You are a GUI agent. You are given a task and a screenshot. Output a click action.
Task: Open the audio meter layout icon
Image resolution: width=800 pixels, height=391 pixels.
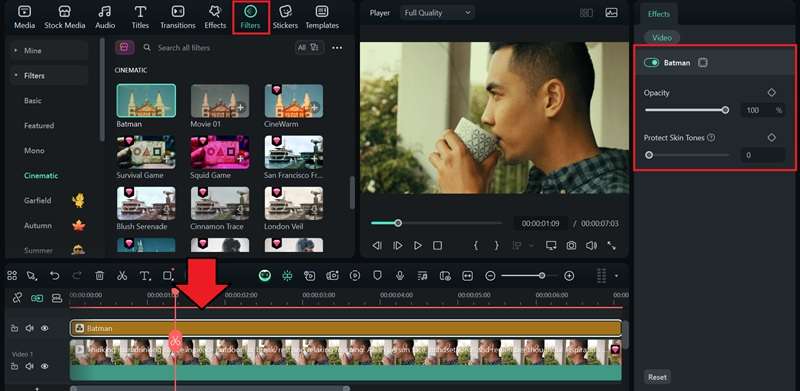pyautogui.click(x=602, y=276)
